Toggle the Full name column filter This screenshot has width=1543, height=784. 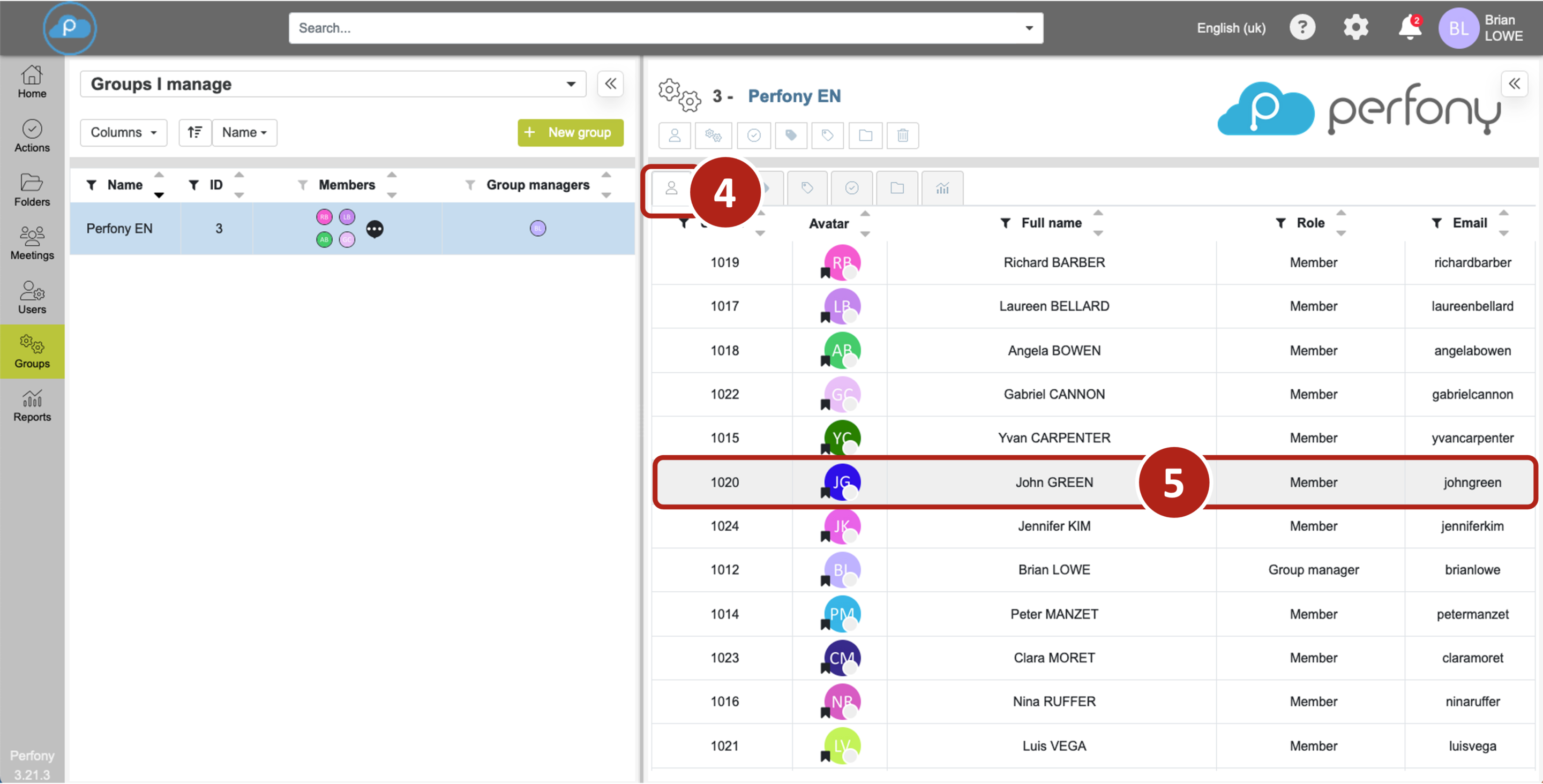coord(1006,223)
